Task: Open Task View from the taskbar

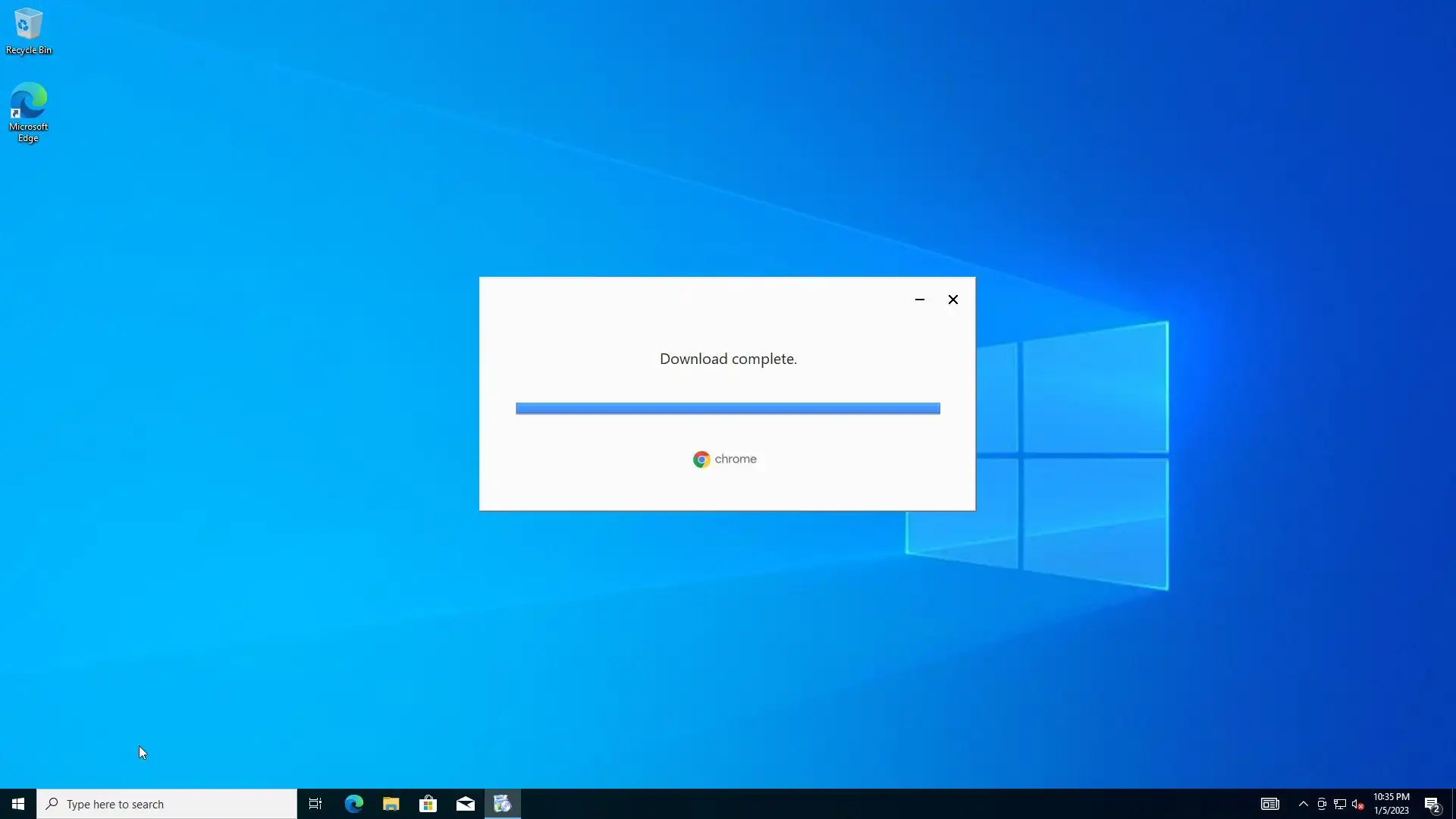Action: click(x=315, y=804)
